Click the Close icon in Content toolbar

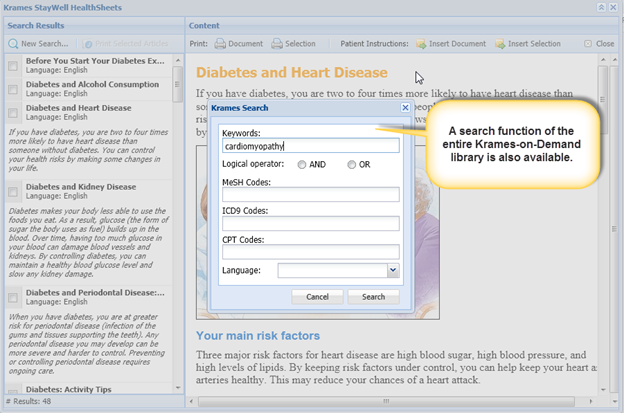(x=588, y=44)
